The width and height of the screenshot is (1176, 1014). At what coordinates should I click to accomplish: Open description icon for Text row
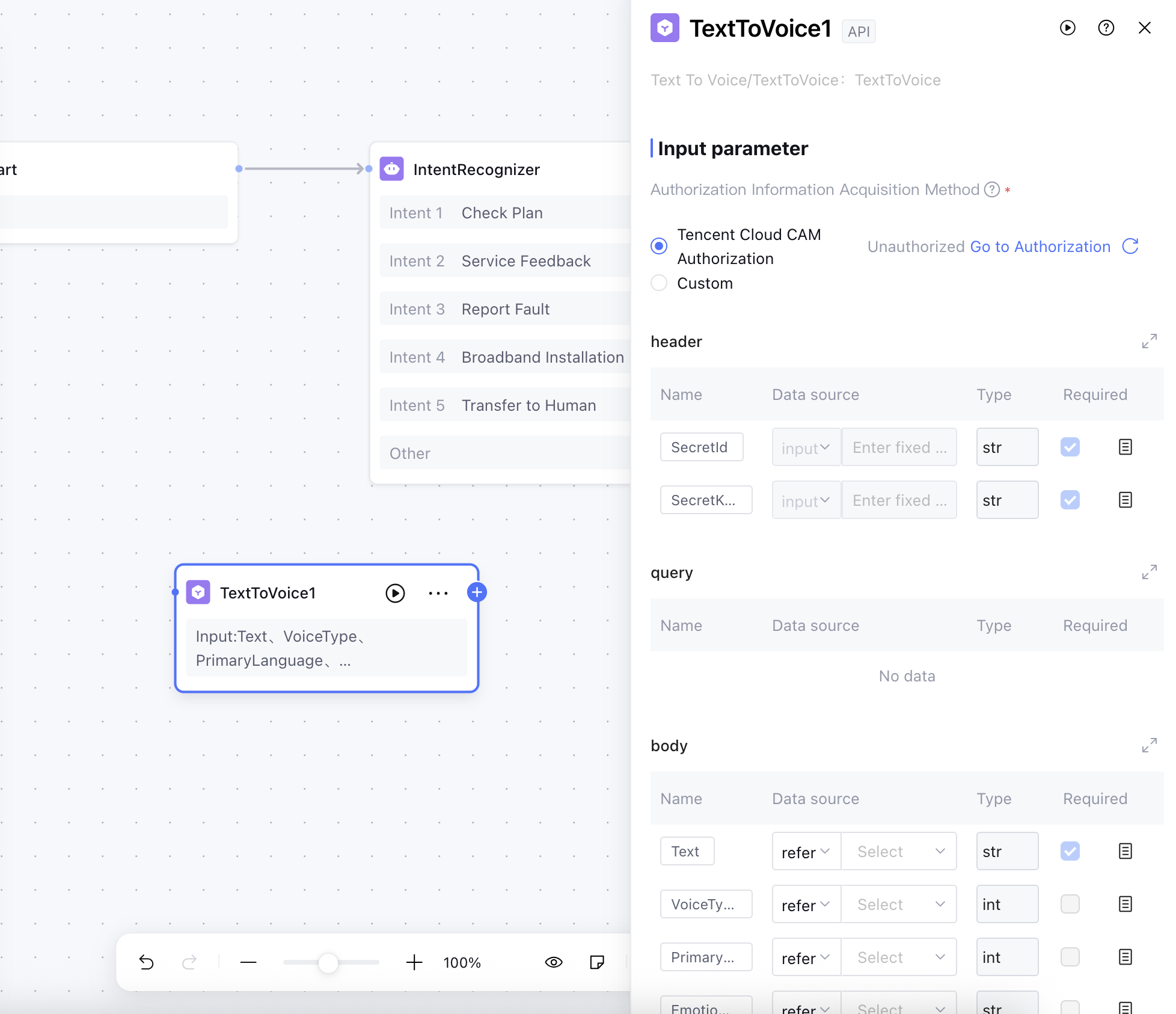(1125, 851)
